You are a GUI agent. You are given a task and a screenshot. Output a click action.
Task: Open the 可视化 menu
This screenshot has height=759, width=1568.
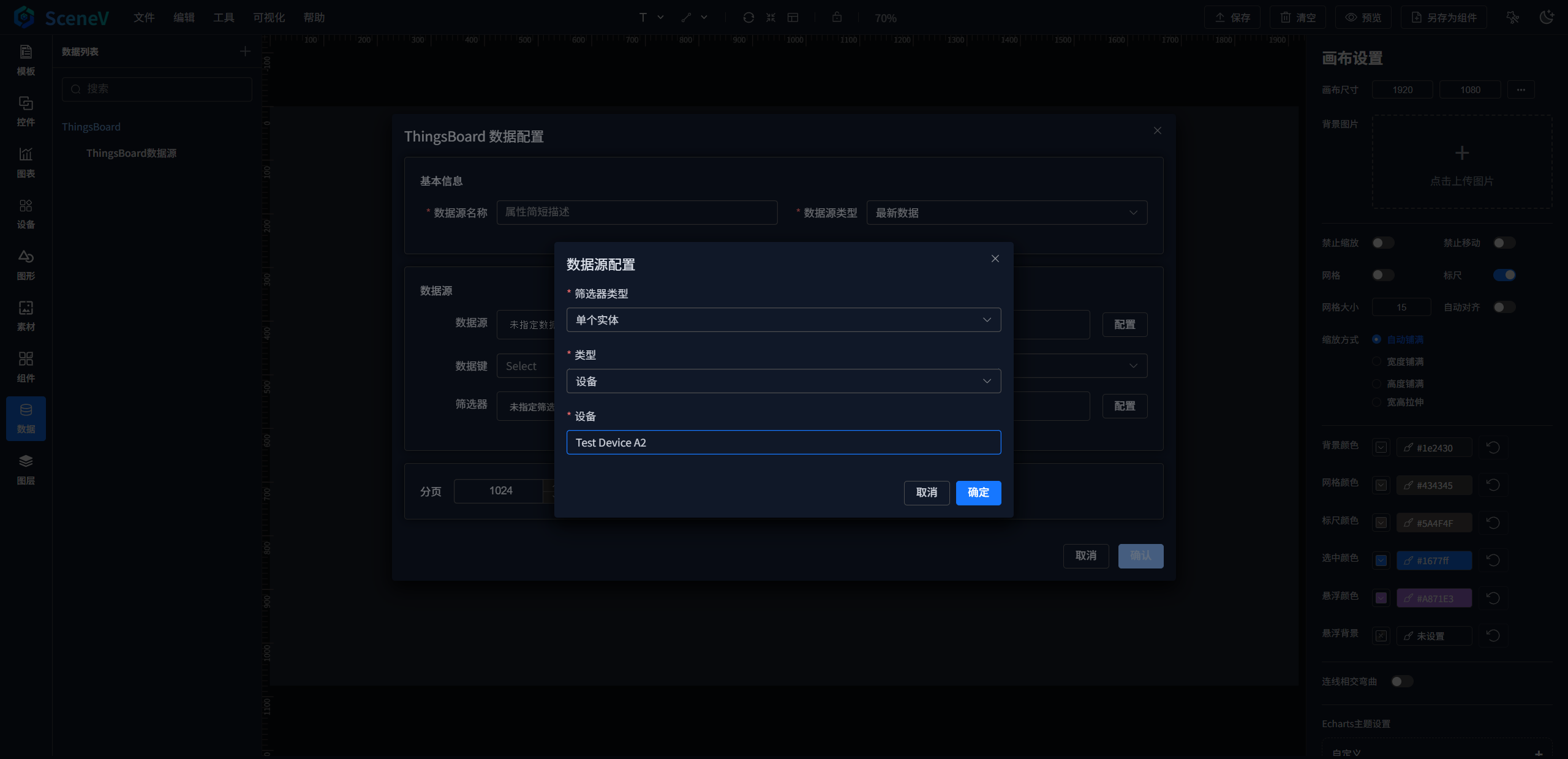269,18
